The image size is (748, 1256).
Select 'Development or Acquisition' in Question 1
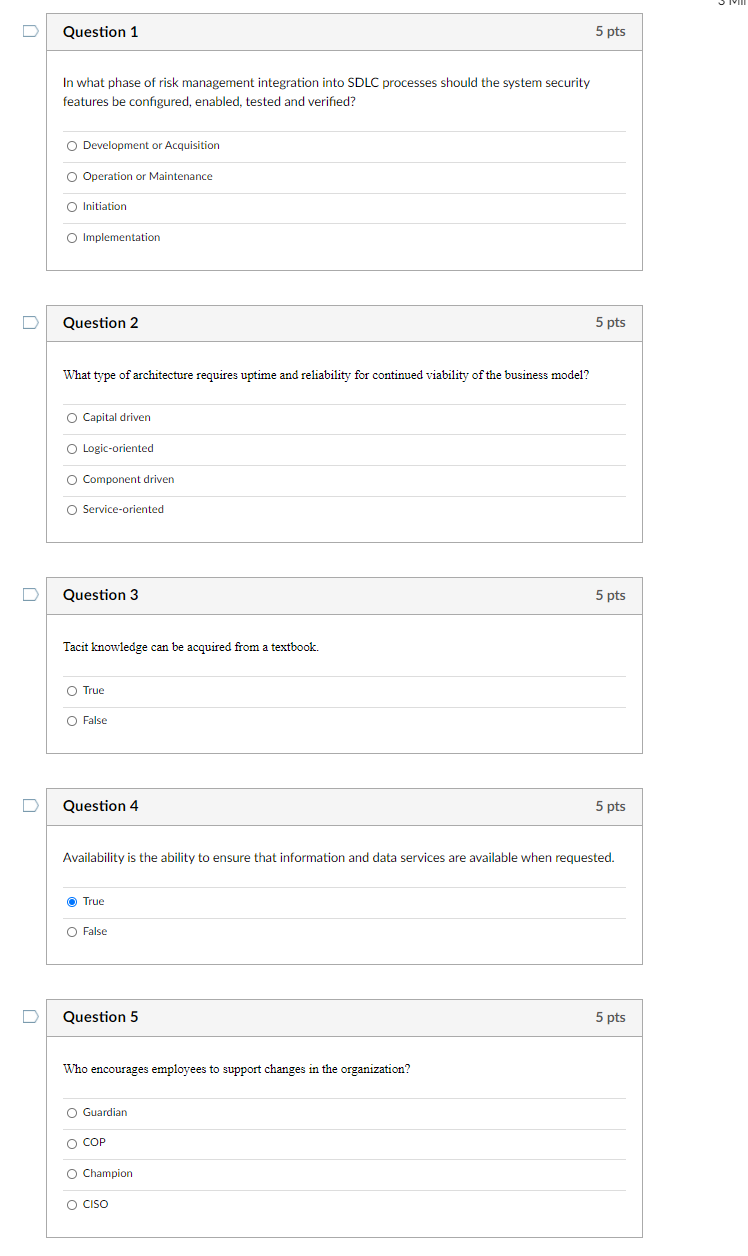coord(71,146)
